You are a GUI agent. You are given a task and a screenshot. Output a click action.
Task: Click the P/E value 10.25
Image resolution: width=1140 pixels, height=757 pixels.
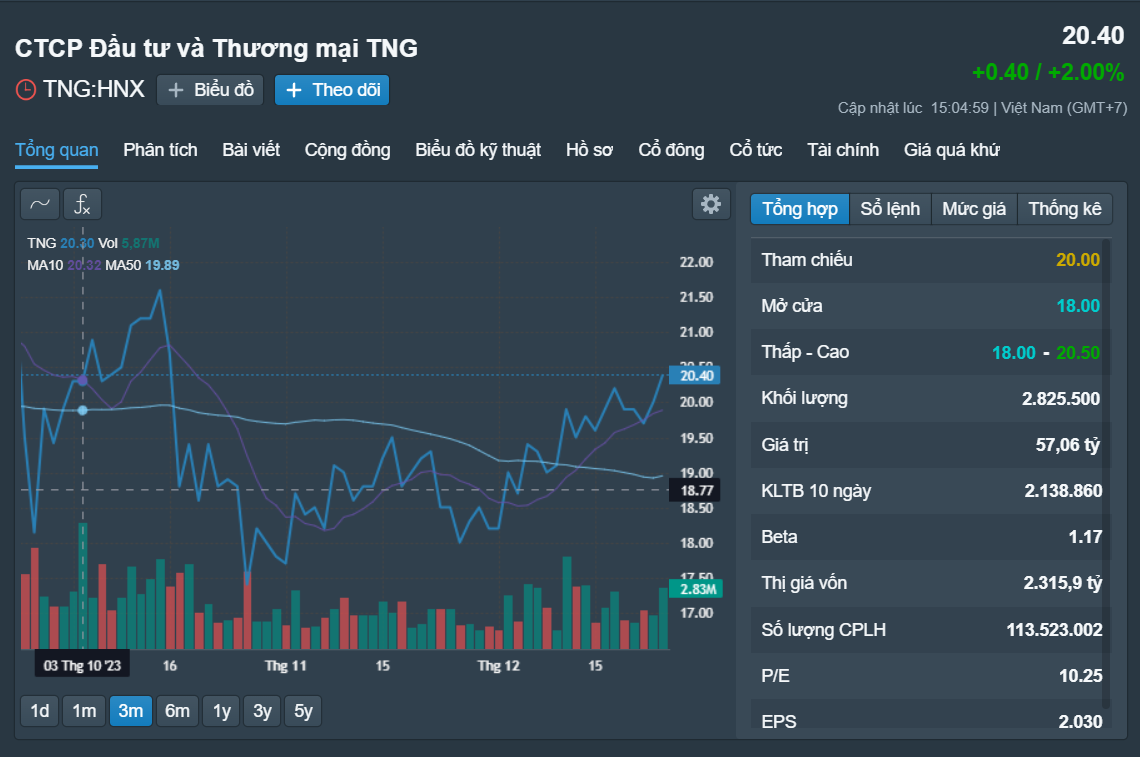point(1080,676)
